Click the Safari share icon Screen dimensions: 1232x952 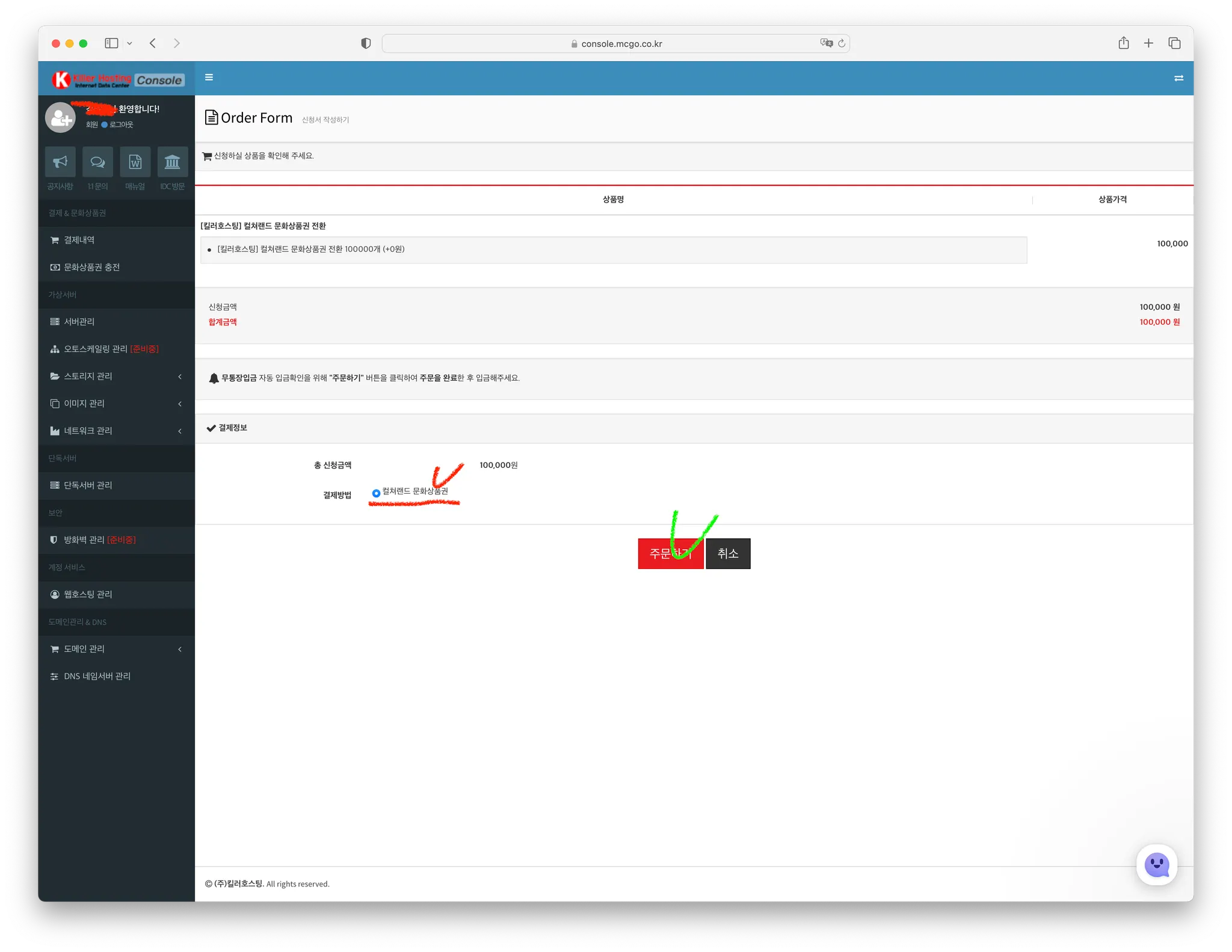(1123, 43)
